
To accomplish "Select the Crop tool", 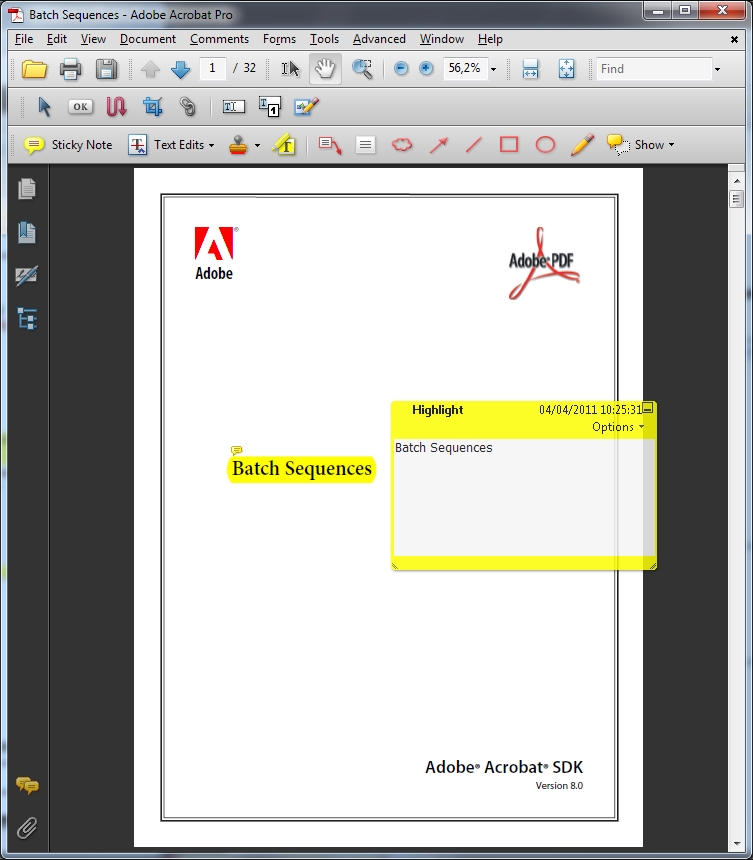I will (x=152, y=106).
